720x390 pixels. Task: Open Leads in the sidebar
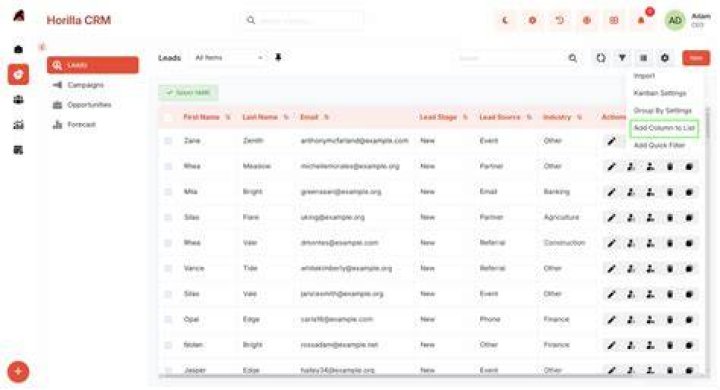[x=93, y=65]
